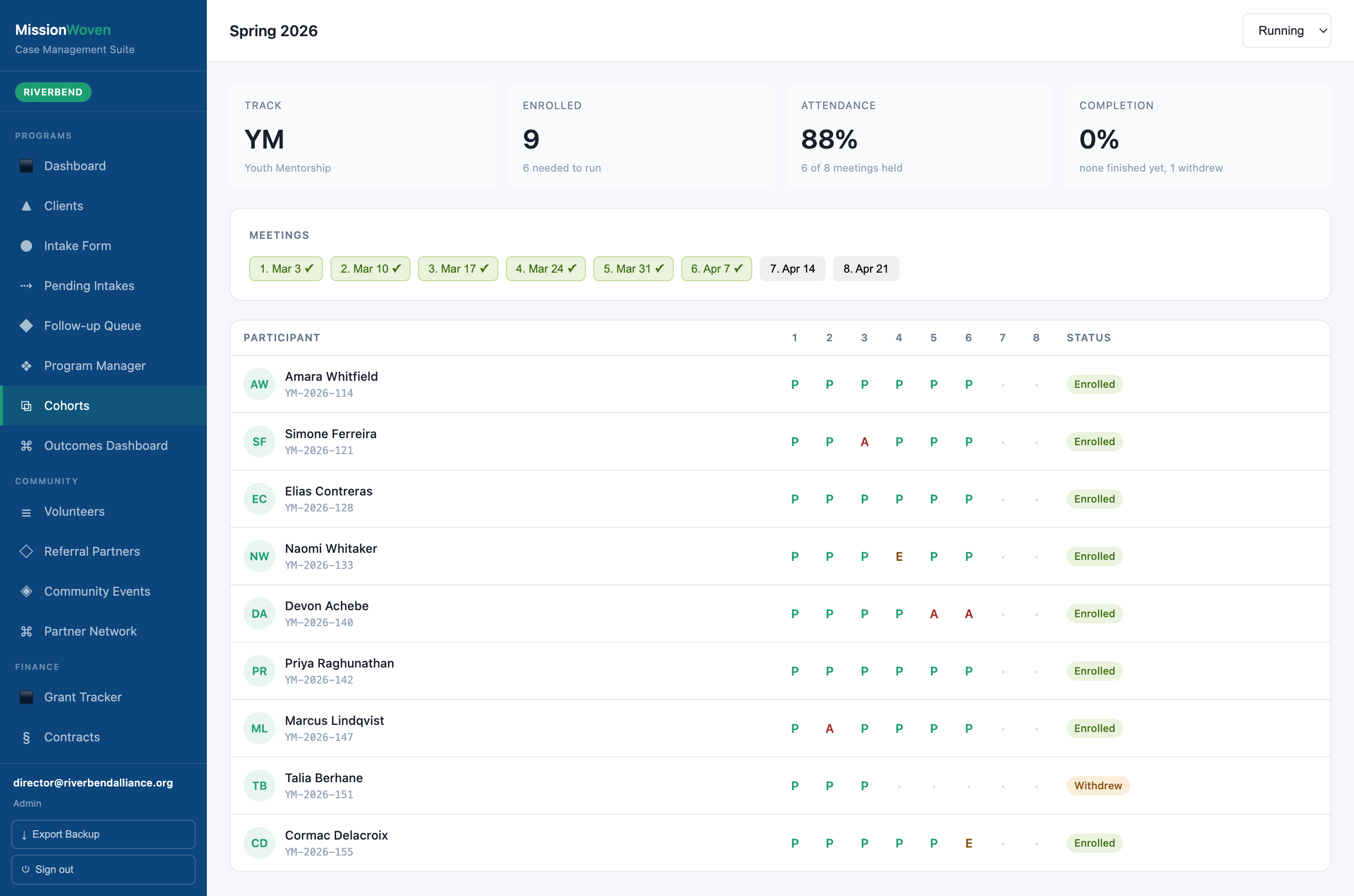Image resolution: width=1354 pixels, height=896 pixels.
Task: Click the Grant Tracker icon
Action: tap(26, 697)
